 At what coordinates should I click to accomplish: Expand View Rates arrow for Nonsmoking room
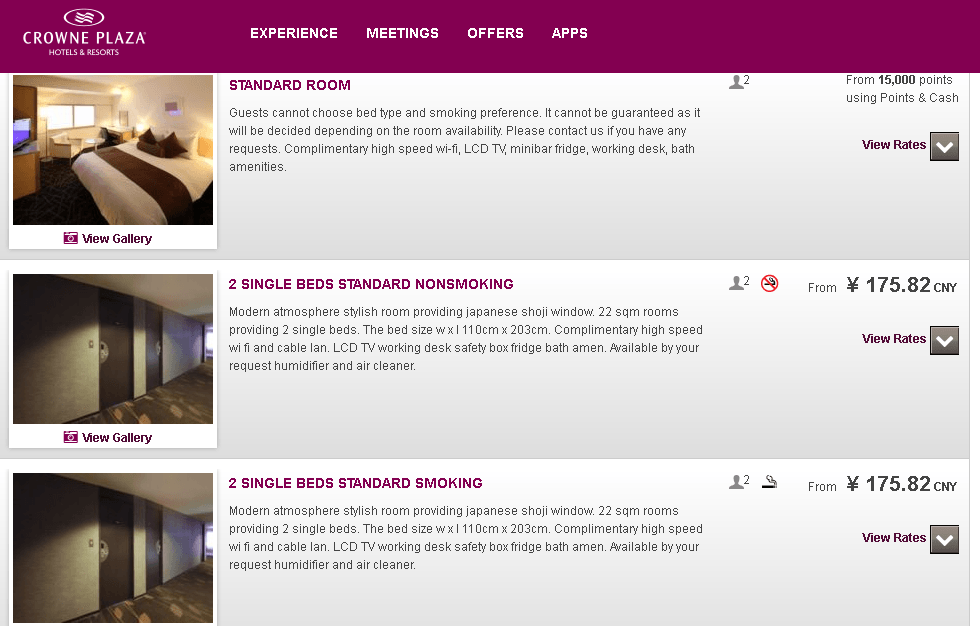tap(944, 340)
